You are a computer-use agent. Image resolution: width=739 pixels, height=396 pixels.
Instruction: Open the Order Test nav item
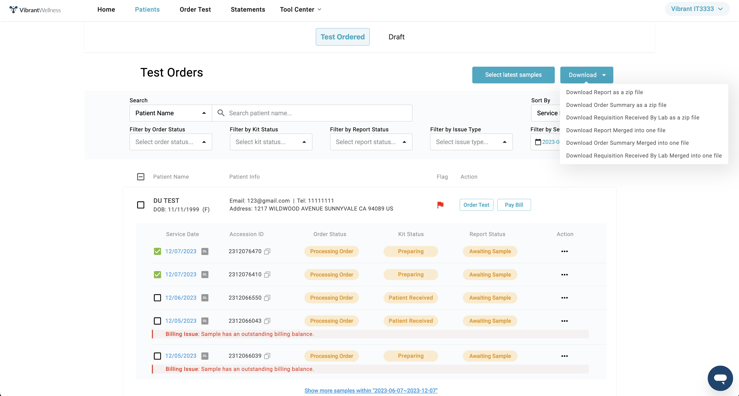point(195,9)
